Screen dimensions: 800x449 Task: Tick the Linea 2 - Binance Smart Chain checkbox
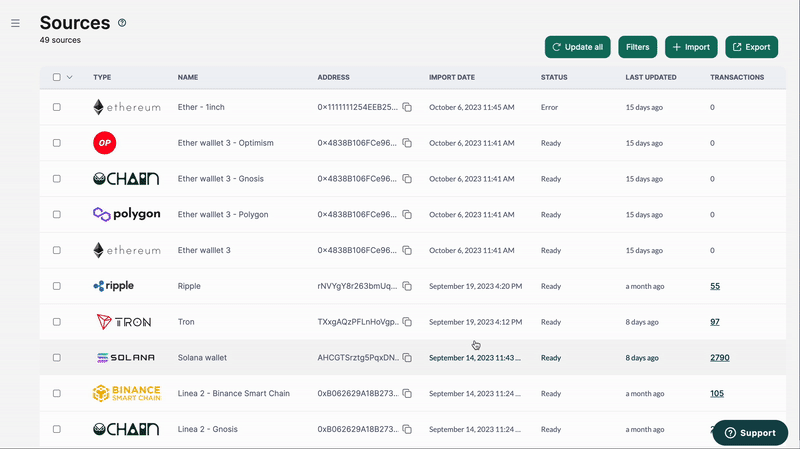[57, 393]
